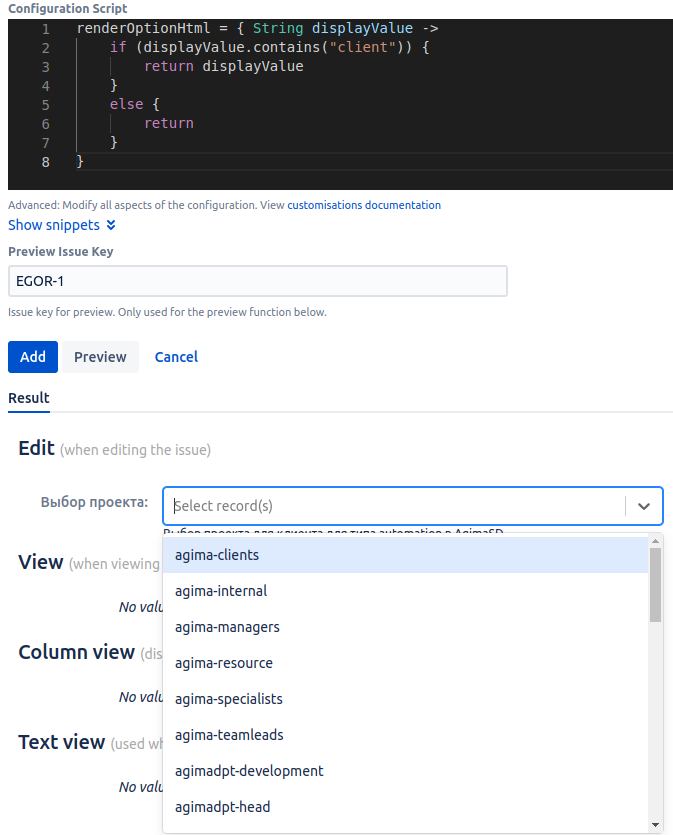Cancel the configuration form
673x835 pixels.
[x=176, y=357]
